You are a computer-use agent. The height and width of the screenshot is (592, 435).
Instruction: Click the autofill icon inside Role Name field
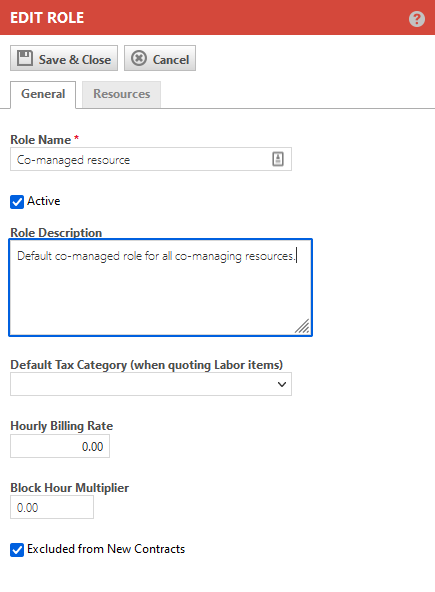pos(278,159)
